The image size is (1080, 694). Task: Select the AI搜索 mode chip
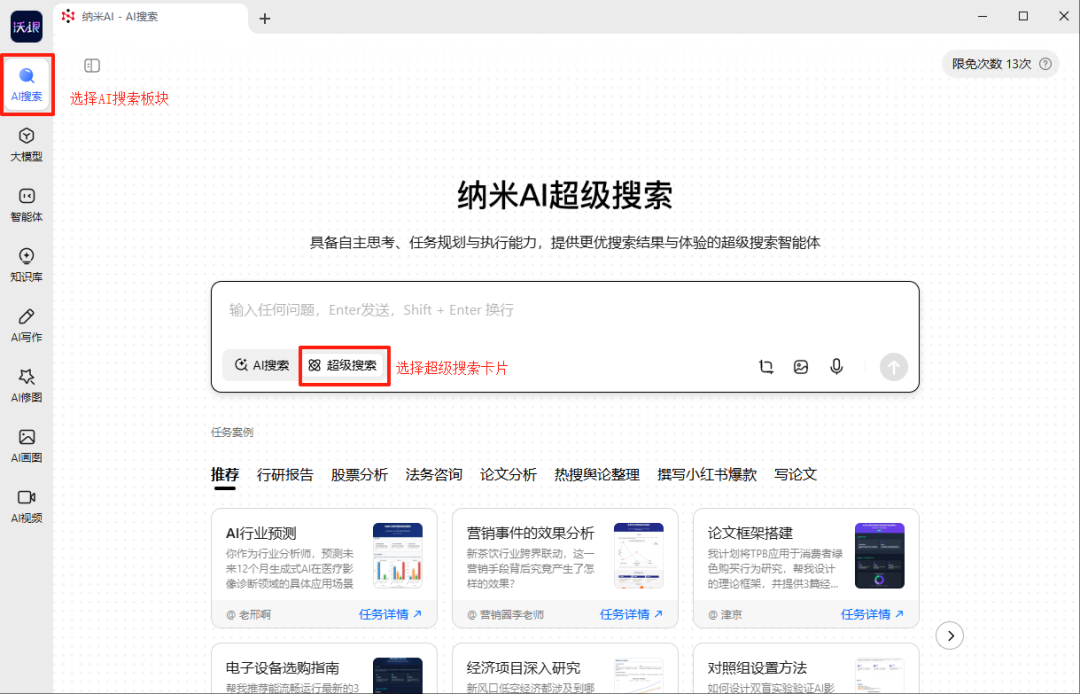pos(262,365)
